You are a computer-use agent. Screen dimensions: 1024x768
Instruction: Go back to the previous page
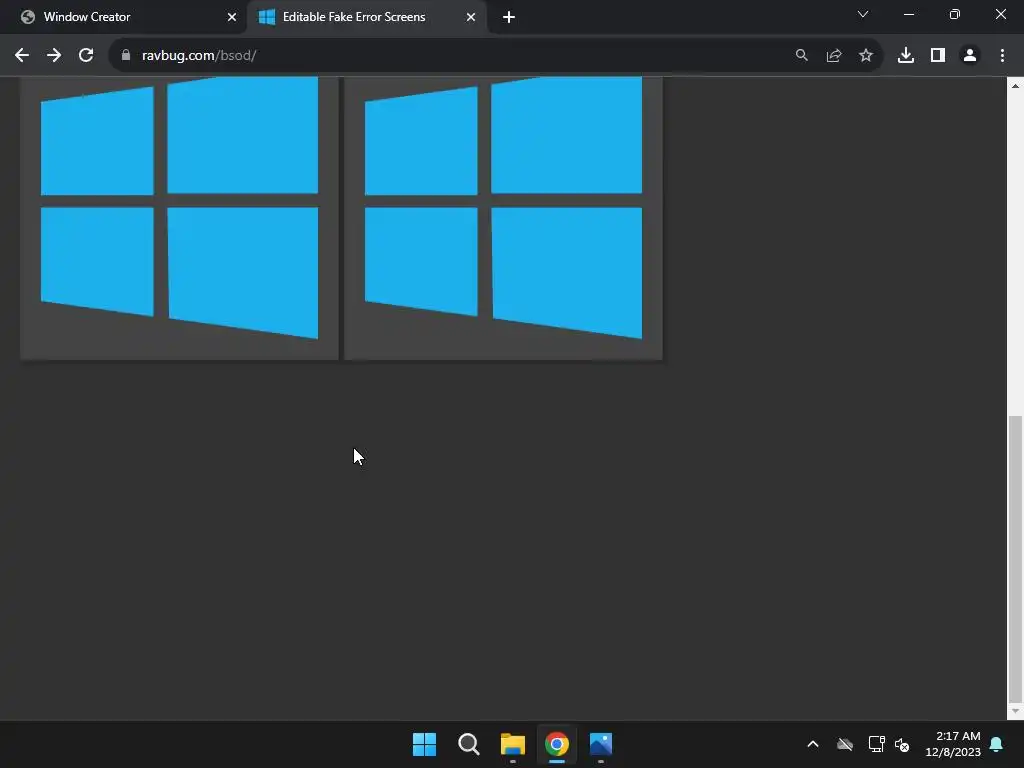coord(22,56)
